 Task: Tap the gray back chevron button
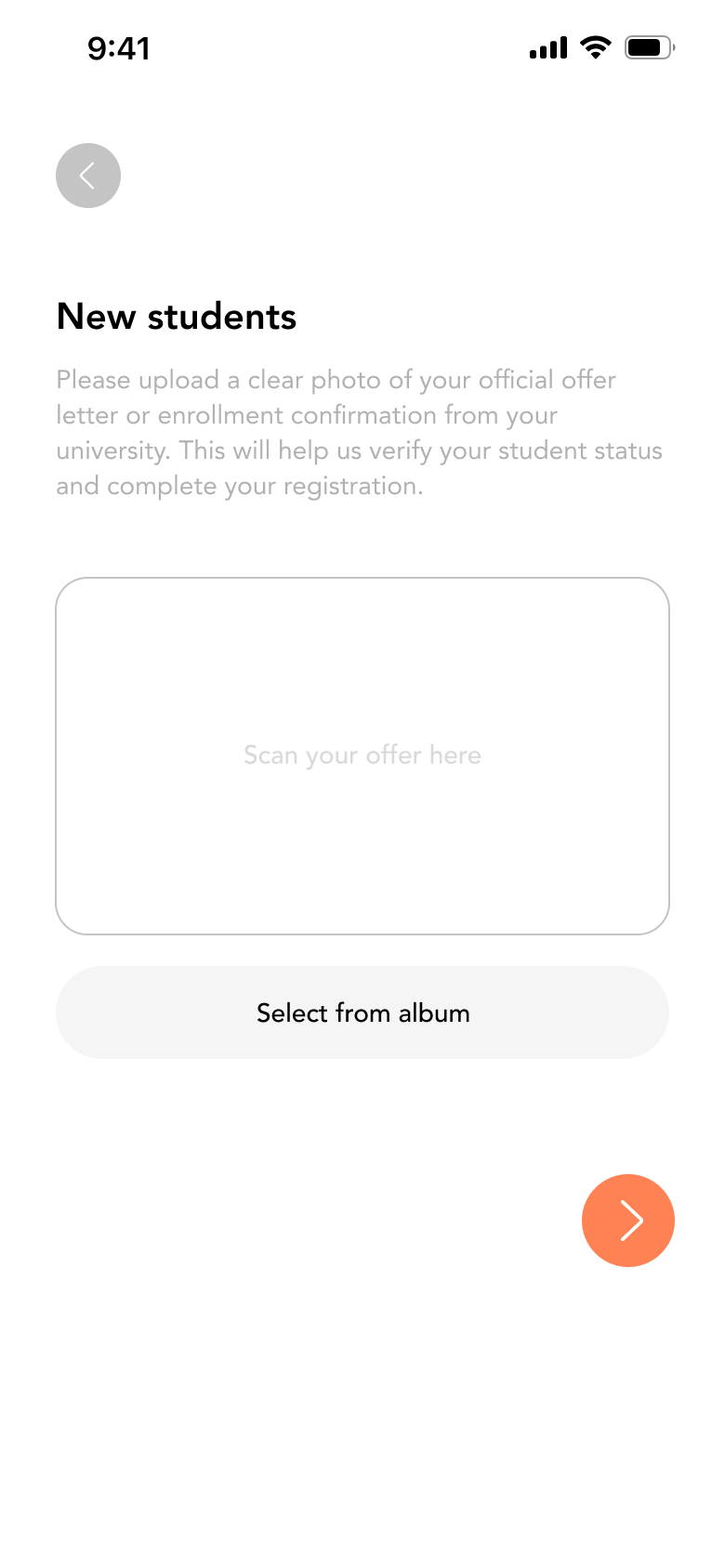[x=88, y=176]
